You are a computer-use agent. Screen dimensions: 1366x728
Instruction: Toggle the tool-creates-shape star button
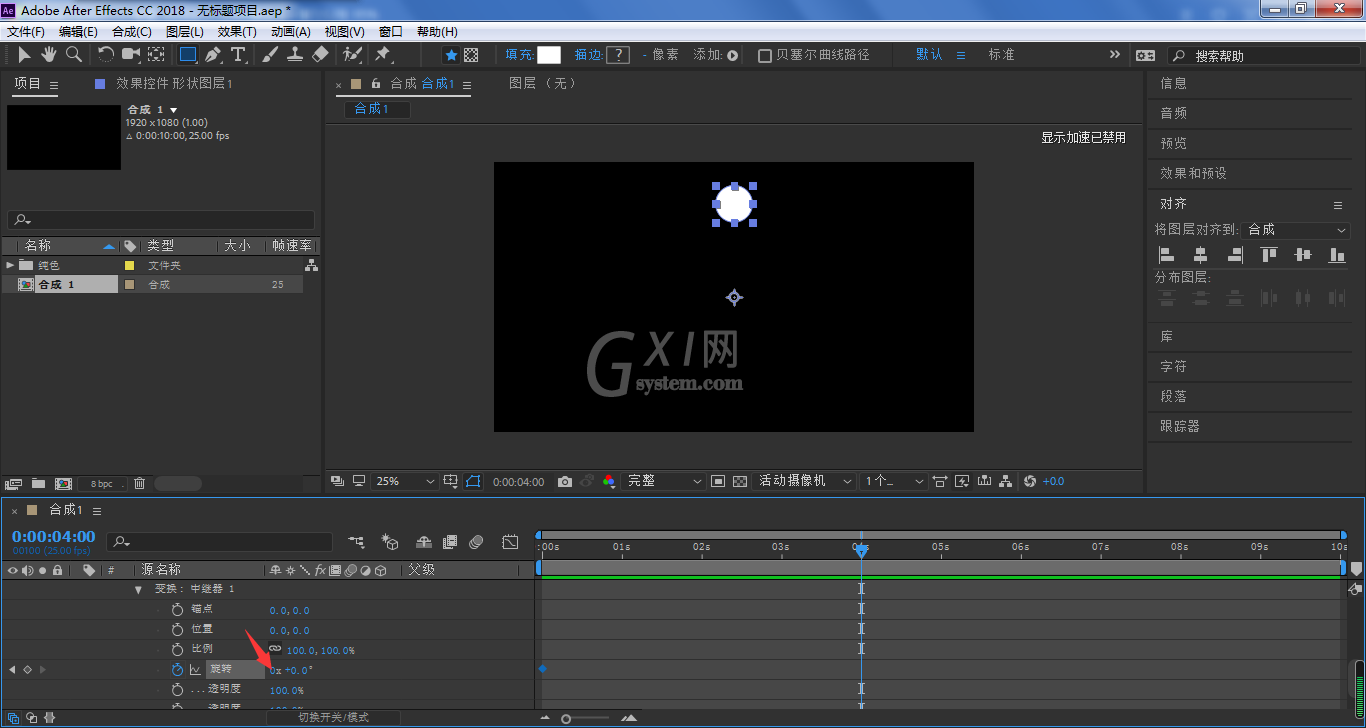pos(451,55)
